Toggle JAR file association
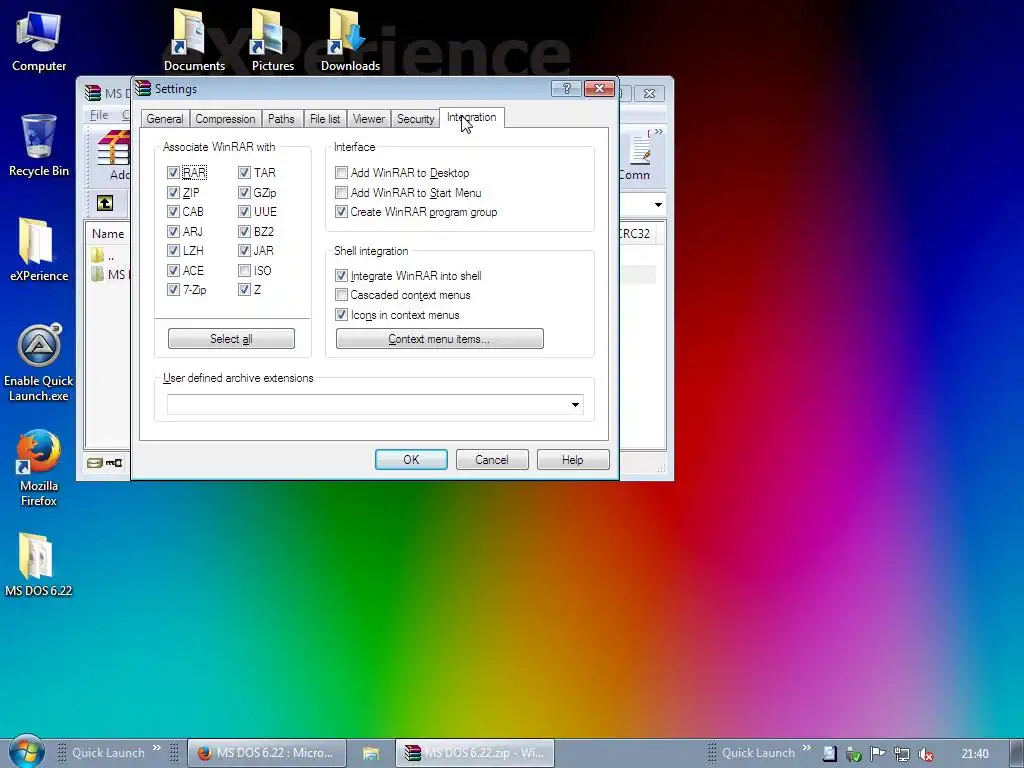The image size is (1024, 768). pyautogui.click(x=244, y=251)
